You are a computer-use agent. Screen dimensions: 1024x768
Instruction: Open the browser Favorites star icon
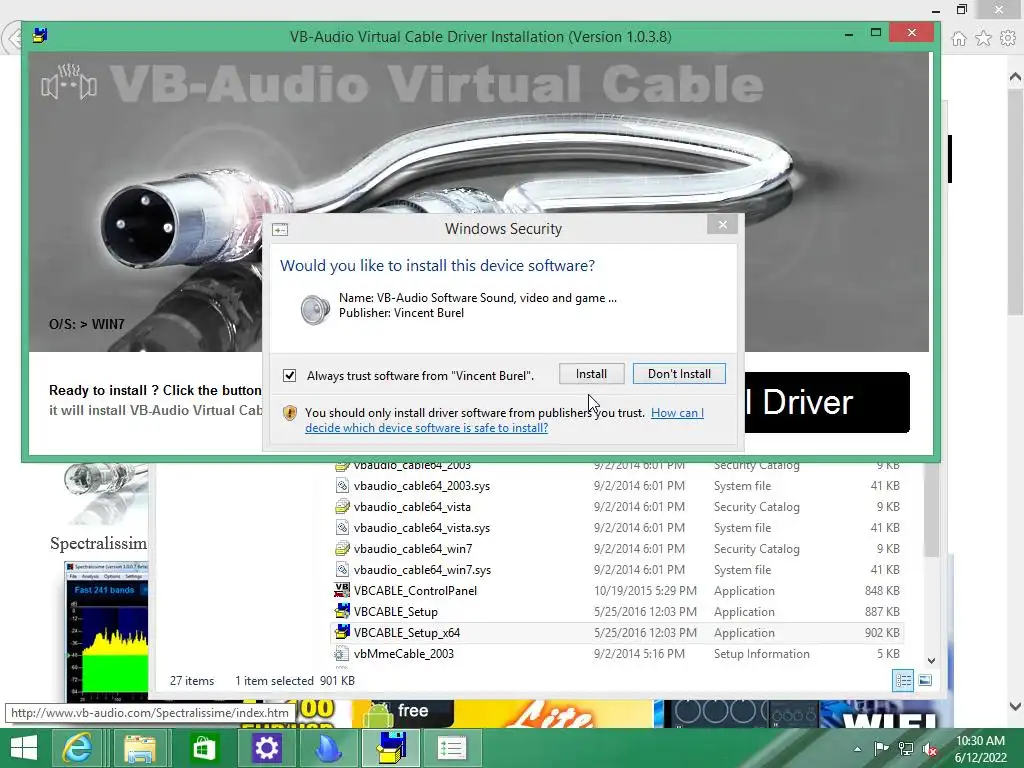983,39
